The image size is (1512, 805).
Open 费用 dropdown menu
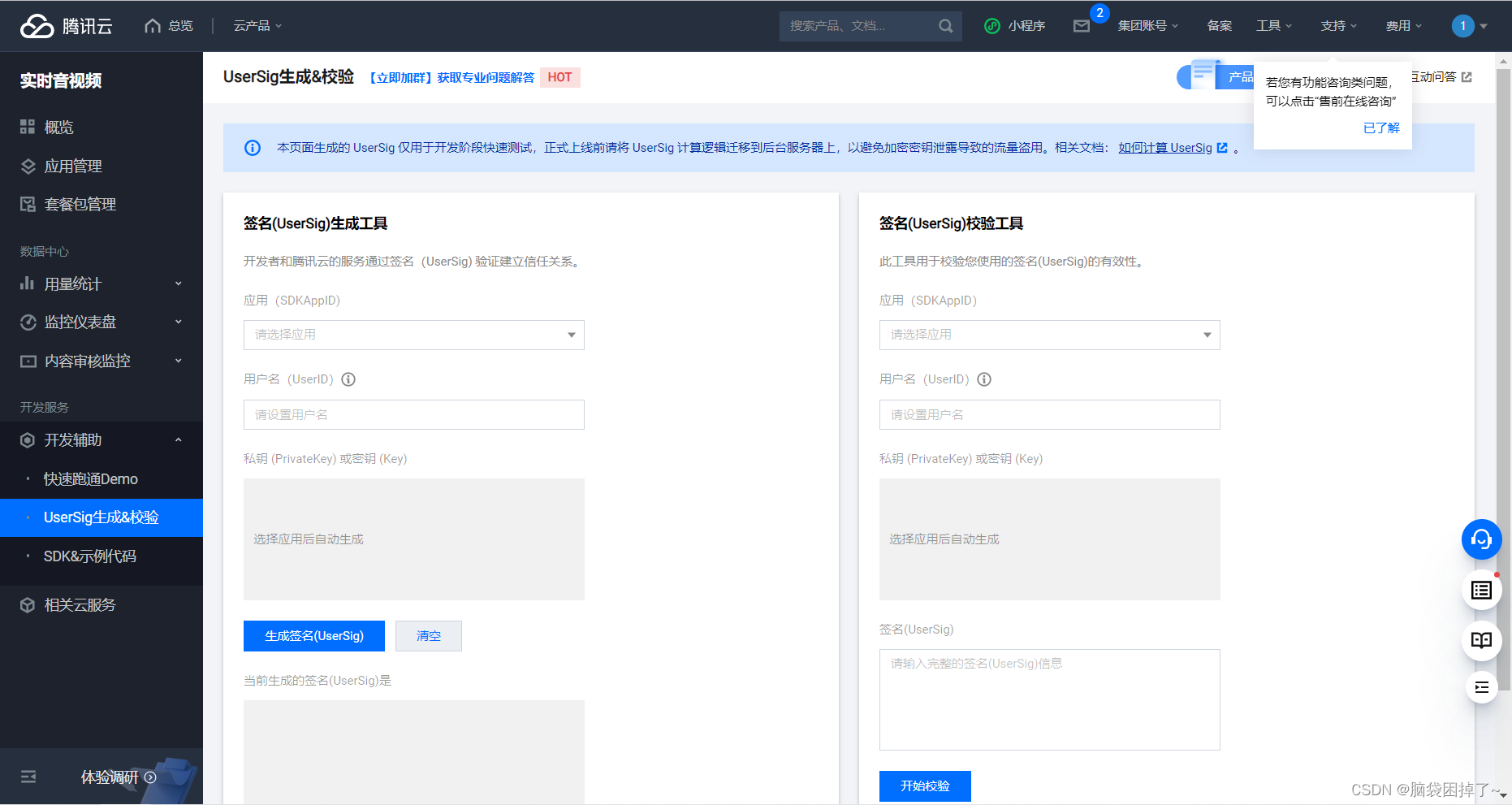(x=1403, y=26)
